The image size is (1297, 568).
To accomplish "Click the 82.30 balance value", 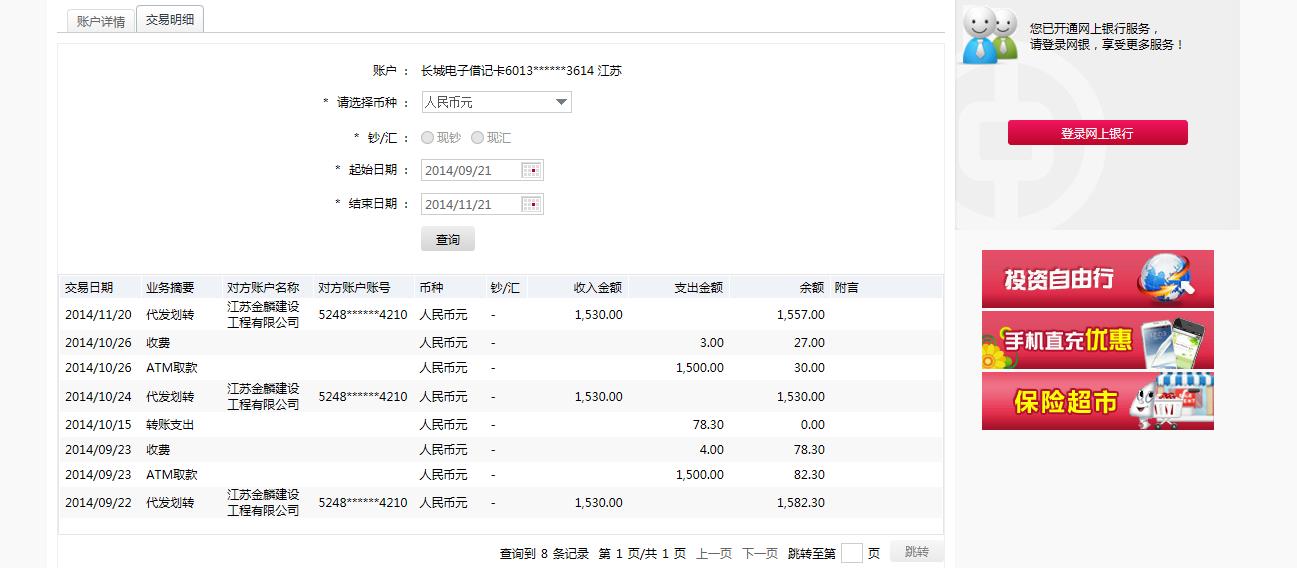I will 809,475.
